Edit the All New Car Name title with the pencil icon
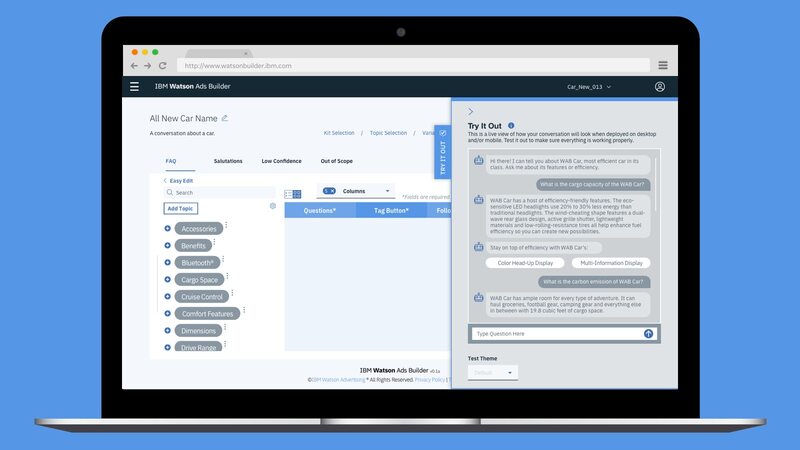 pos(224,118)
